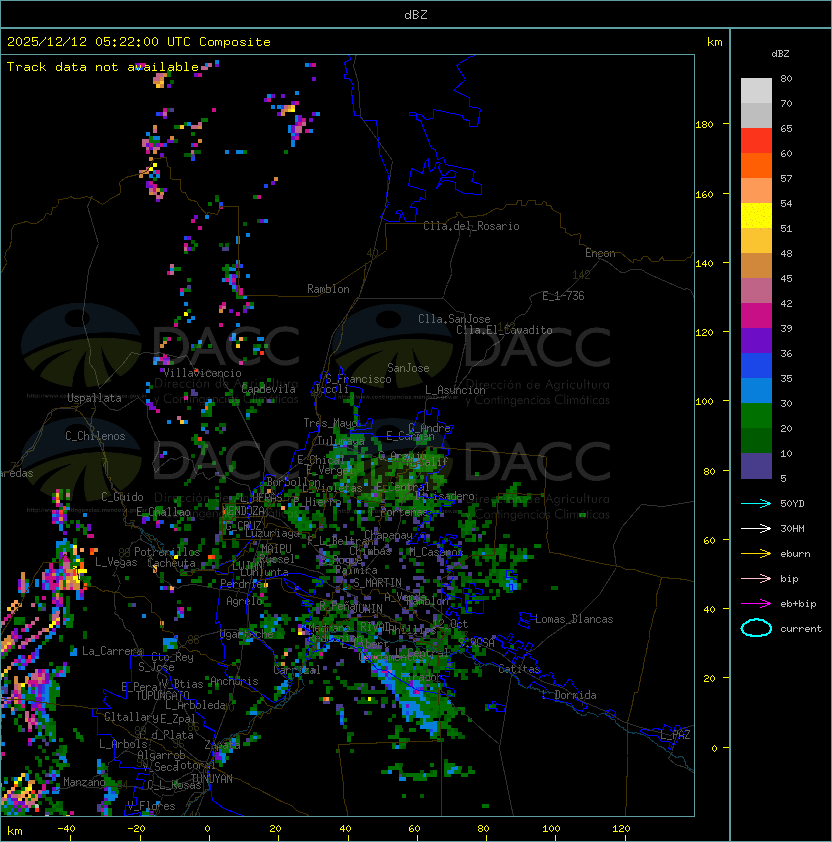832x842 pixels.
Task: Click the 'L_Dormida' map label
Action: (x=569, y=695)
